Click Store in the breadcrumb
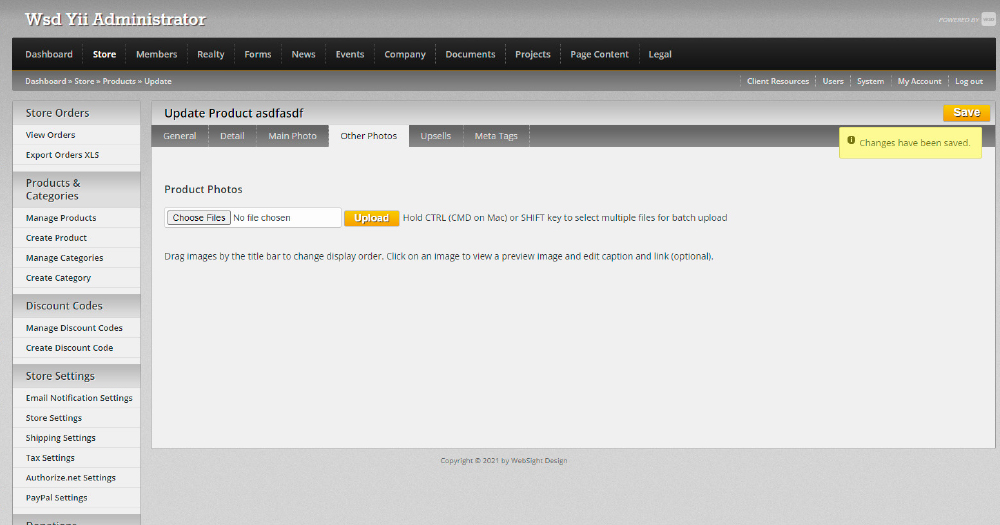1000x525 pixels. [x=84, y=81]
